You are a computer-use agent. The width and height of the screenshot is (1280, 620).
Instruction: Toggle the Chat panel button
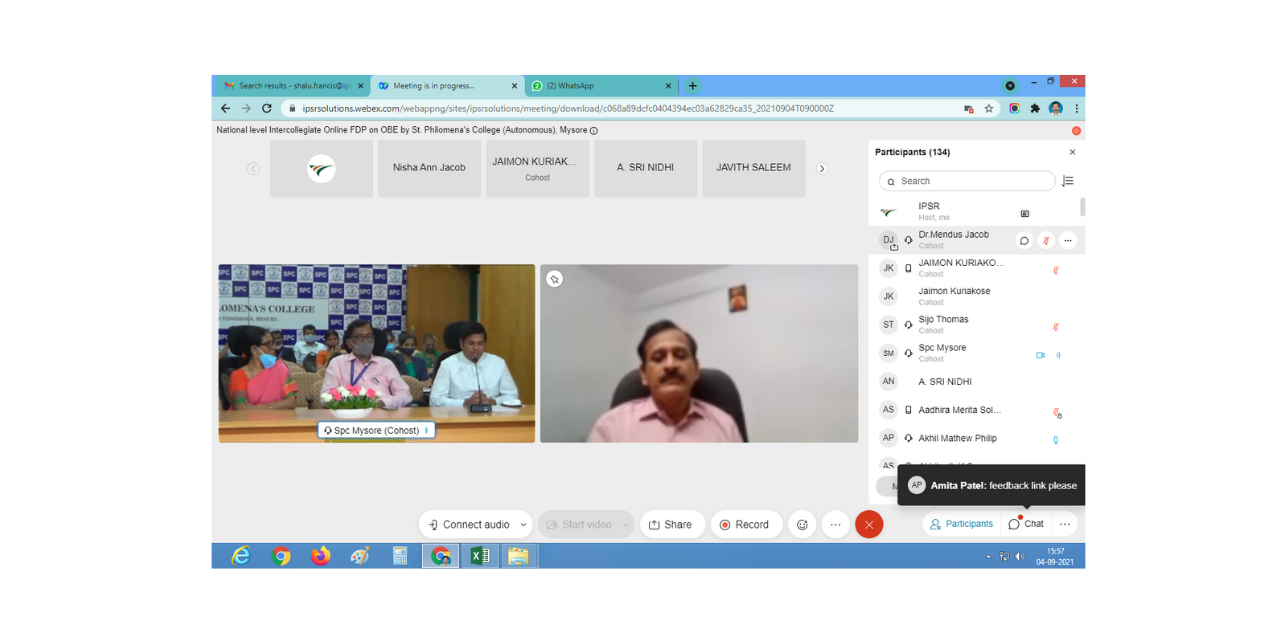pos(1026,524)
